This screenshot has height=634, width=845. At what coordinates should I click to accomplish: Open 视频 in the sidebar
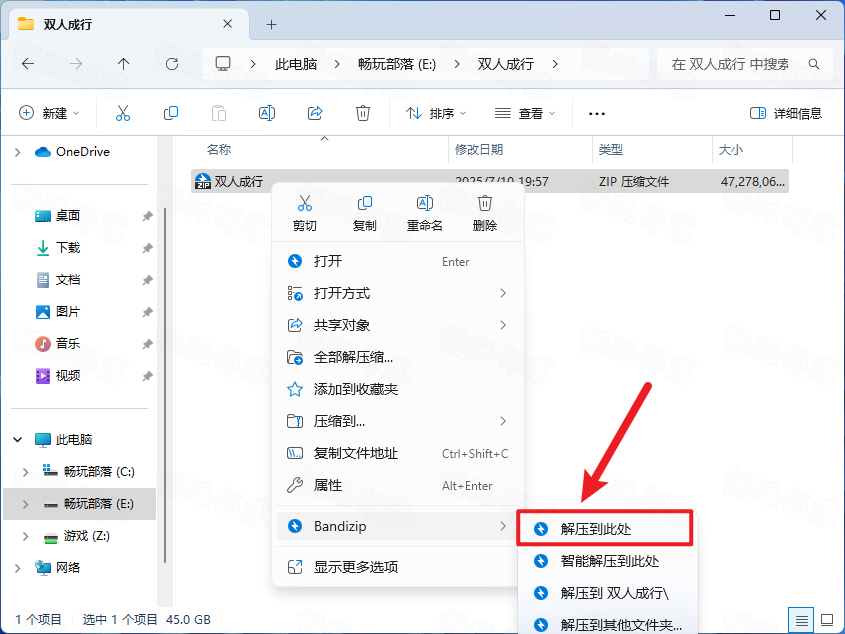click(67, 375)
